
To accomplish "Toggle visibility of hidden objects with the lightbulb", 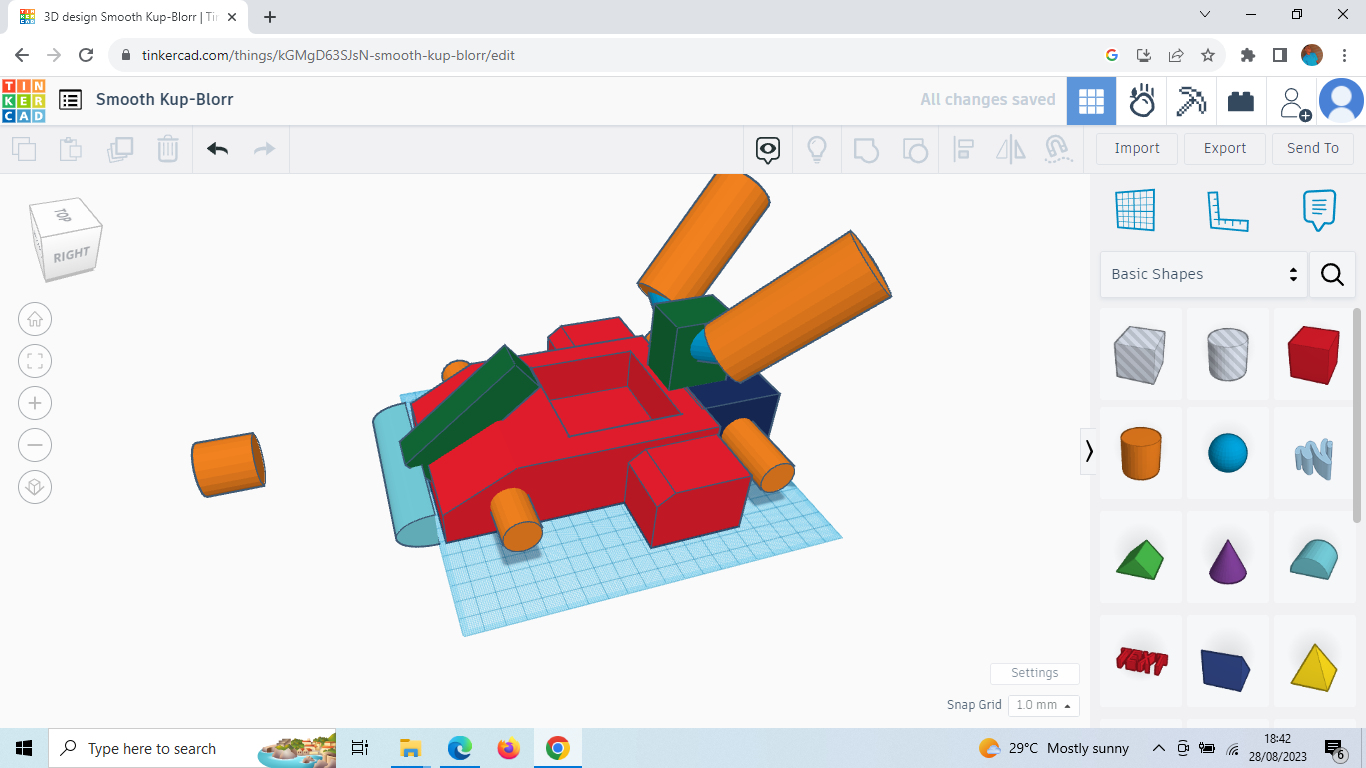I will click(x=817, y=148).
